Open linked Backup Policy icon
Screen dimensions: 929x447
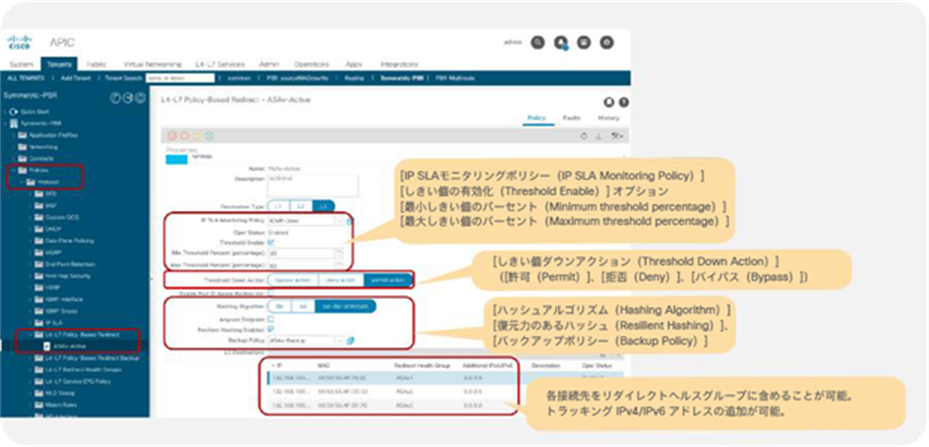pyautogui.click(x=350, y=340)
